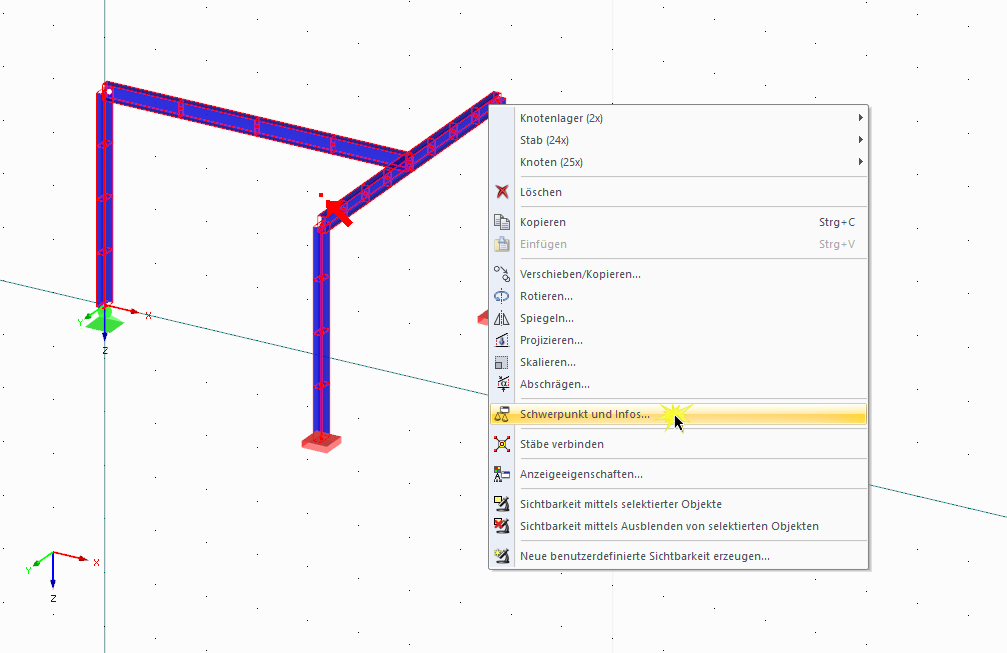This screenshot has height=653, width=1007.
Task: Choose Stäbe verbinden menu entry
Action: [678, 444]
